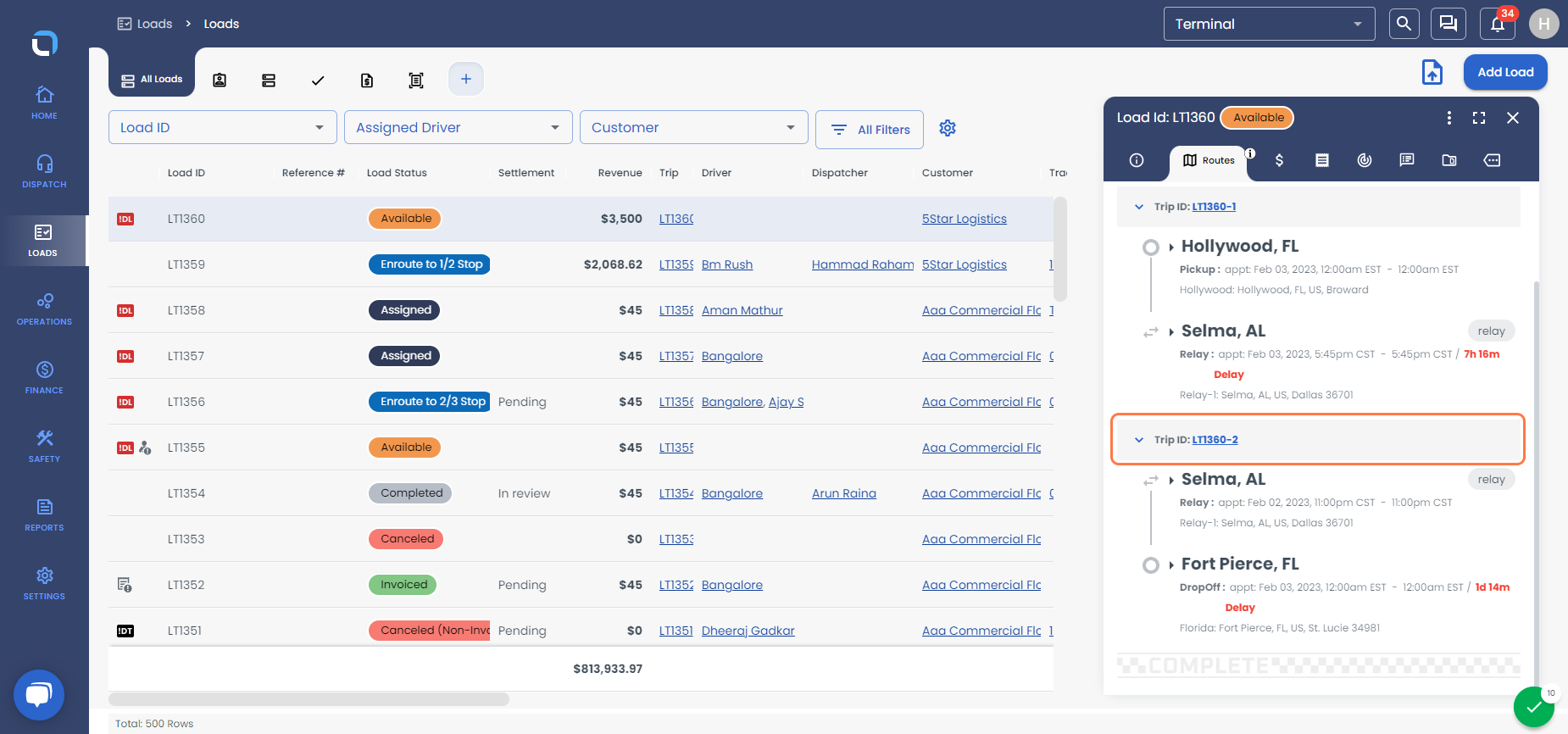
Task: Collapse Trip ID LT1360-1 section
Action: point(1139,207)
